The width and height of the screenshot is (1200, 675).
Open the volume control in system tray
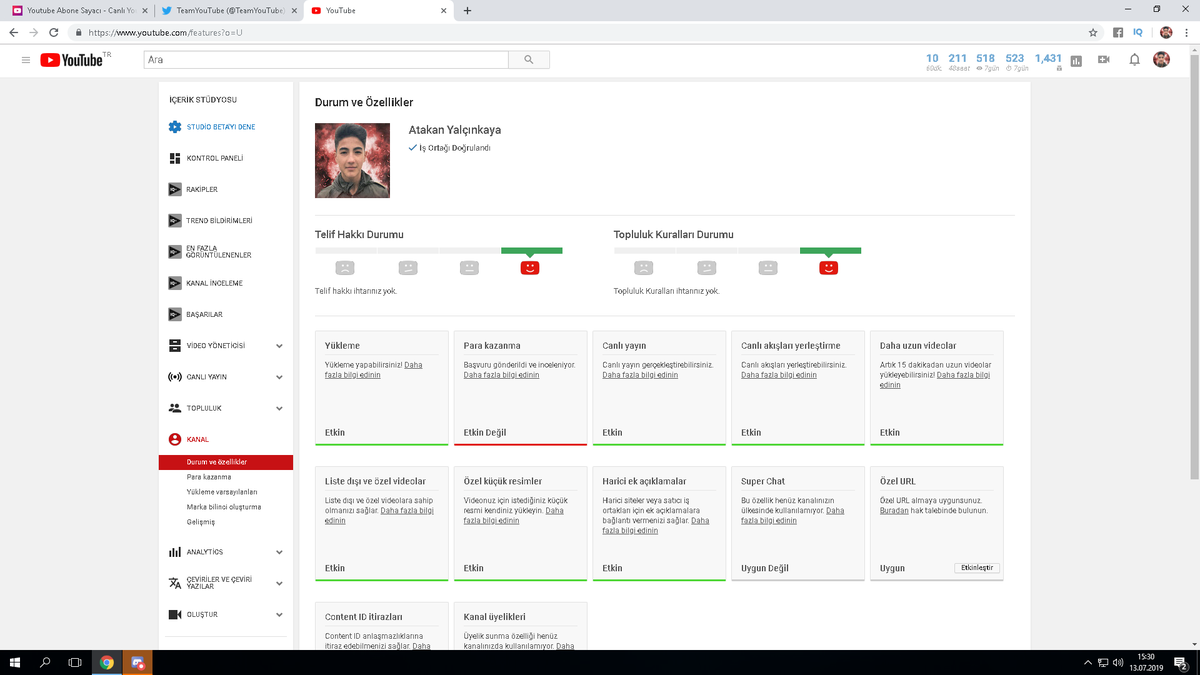click(1118, 662)
